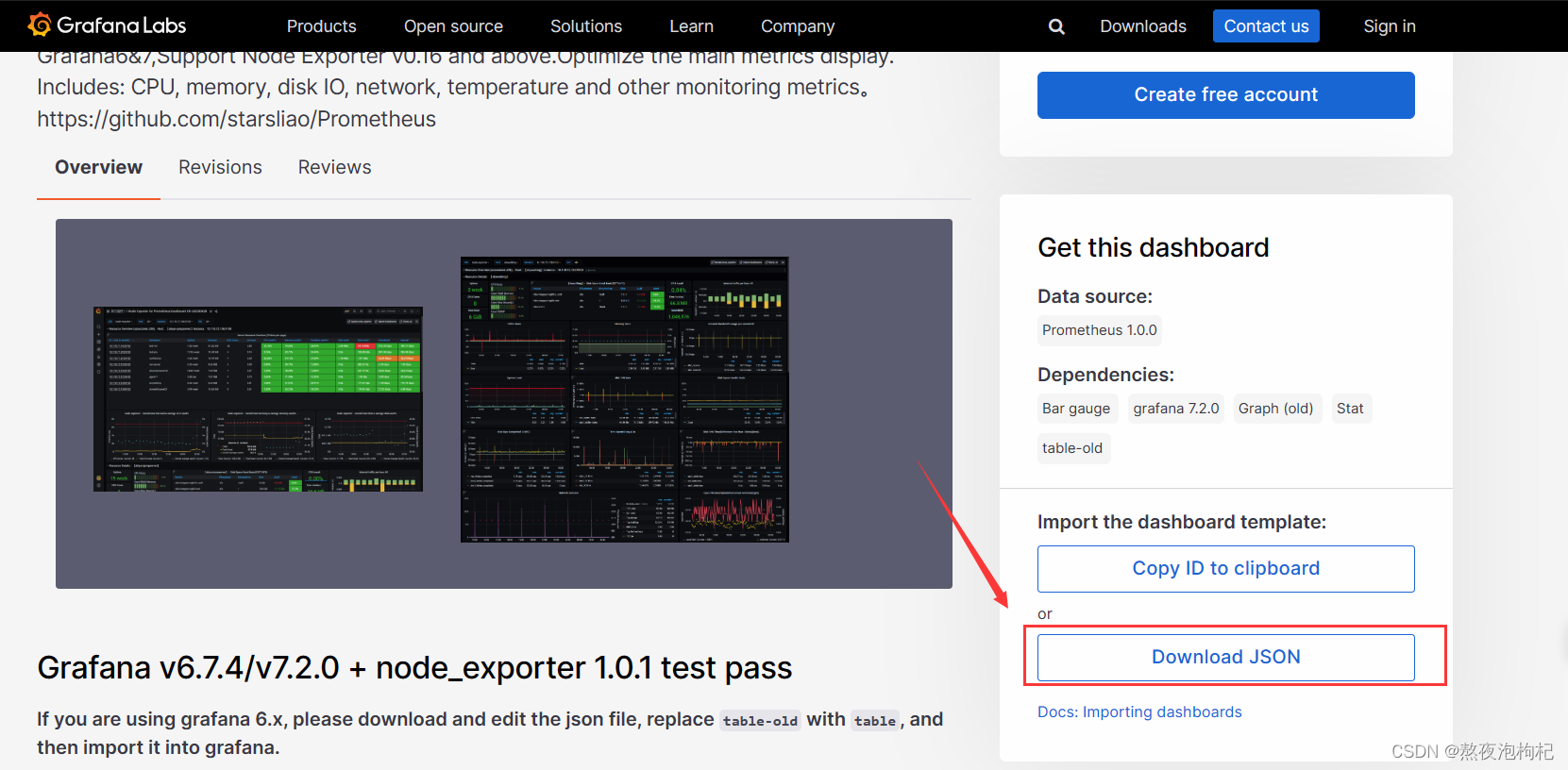Open the left dashboard screenshot thumbnail
The image size is (1568, 770).
(258, 399)
